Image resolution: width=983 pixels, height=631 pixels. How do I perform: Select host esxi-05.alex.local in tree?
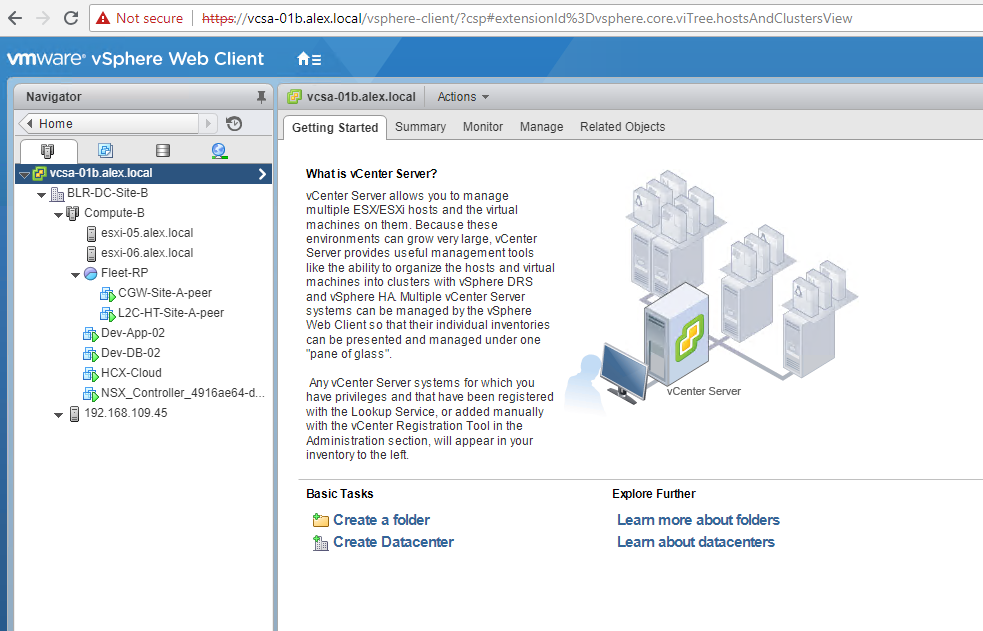[x=147, y=233]
